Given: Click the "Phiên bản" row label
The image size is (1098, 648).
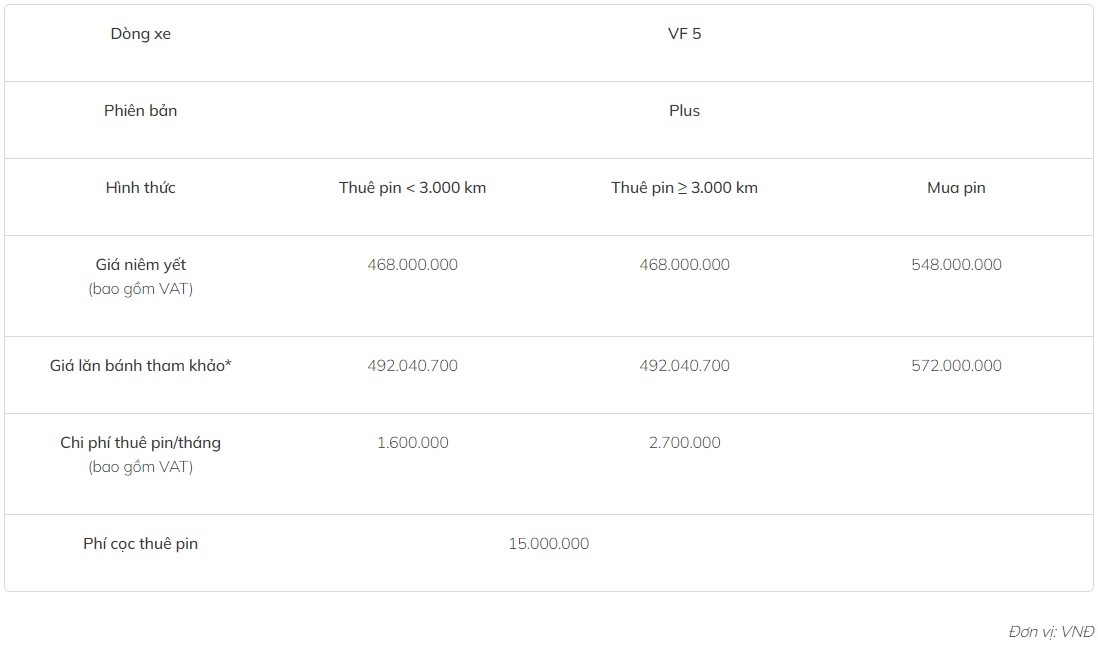Looking at the screenshot, I should coord(140,111).
